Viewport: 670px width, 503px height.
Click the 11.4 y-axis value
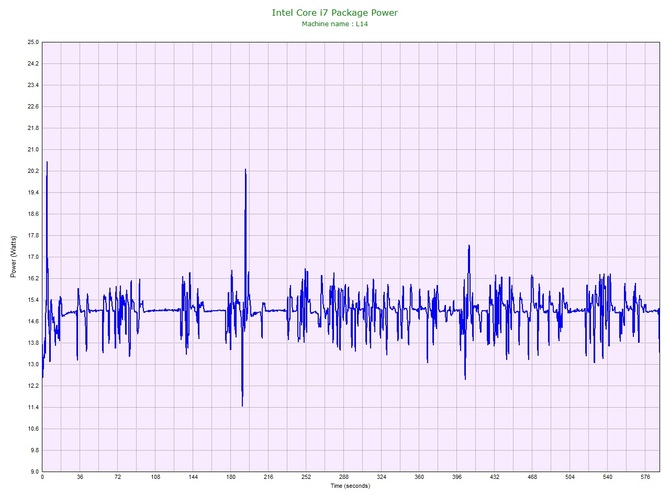[x=33, y=407]
